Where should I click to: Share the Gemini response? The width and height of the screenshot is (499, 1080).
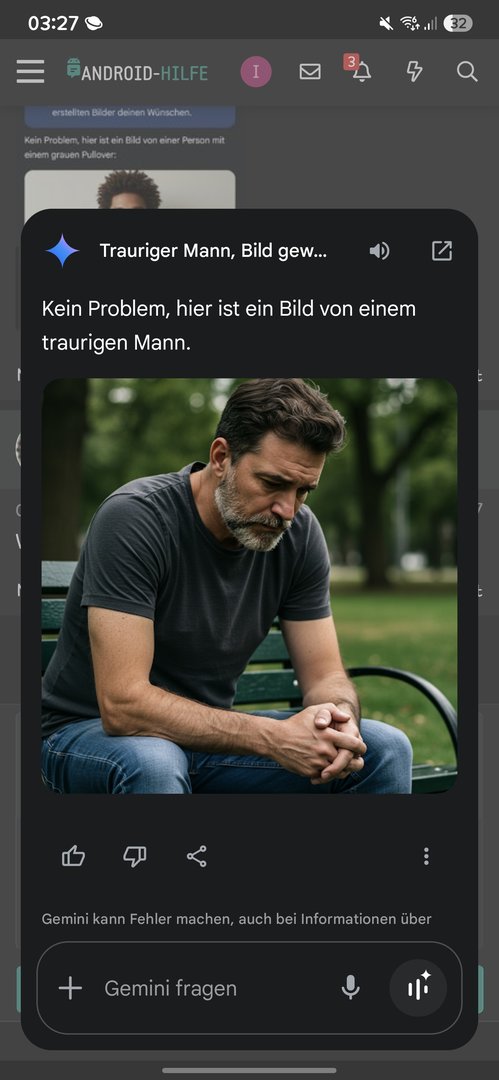click(x=196, y=856)
